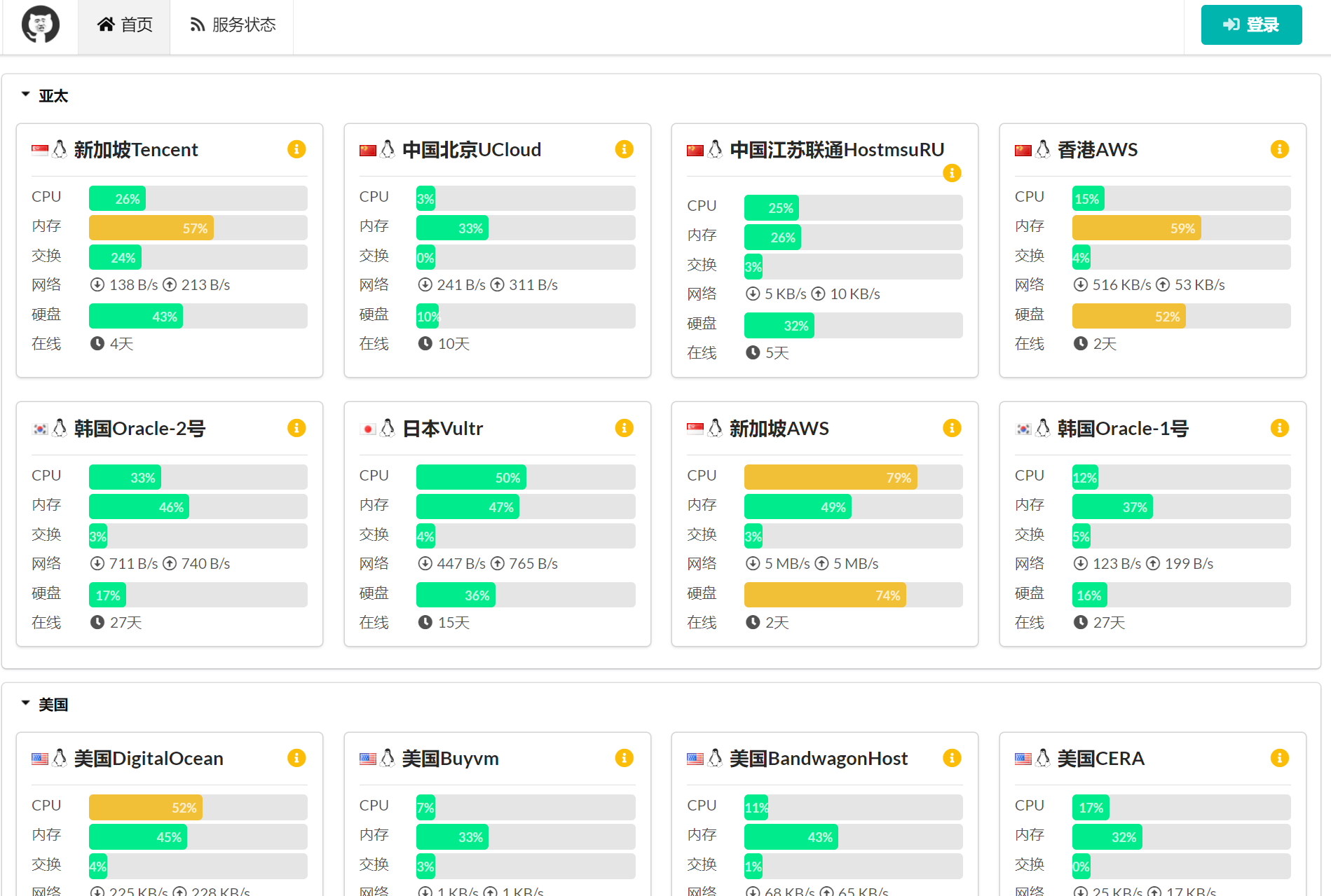
Task: Collapse the 美国 server group
Action: 25,703
